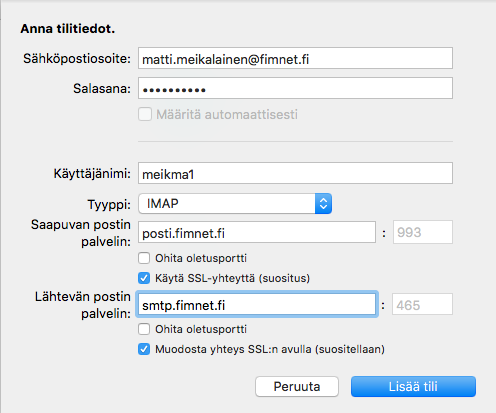496x413 pixels.
Task: Open the IMAP account type pop-up menu
Action: pos(235,203)
